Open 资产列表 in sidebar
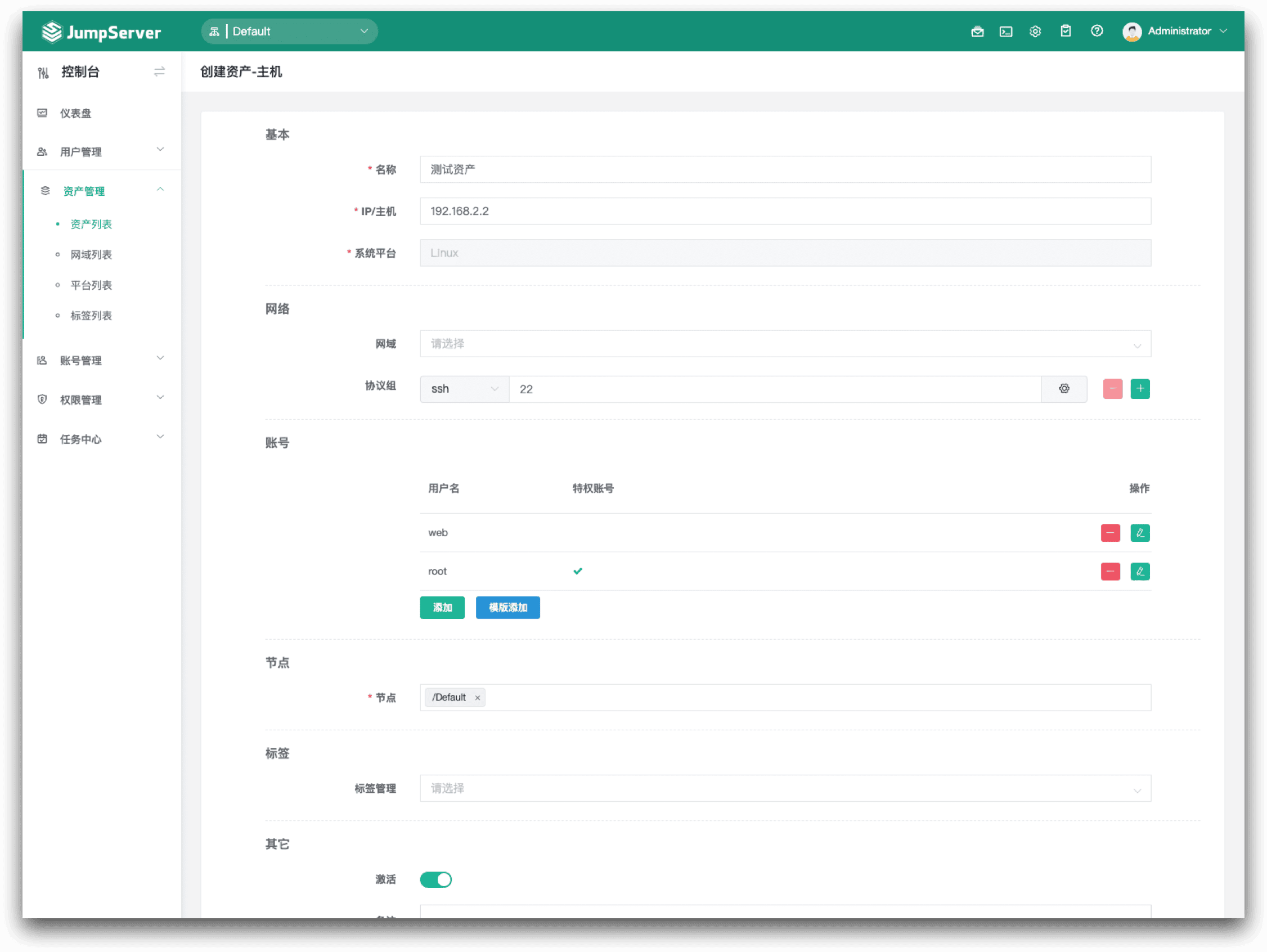This screenshot has height=952, width=1267. [x=91, y=224]
